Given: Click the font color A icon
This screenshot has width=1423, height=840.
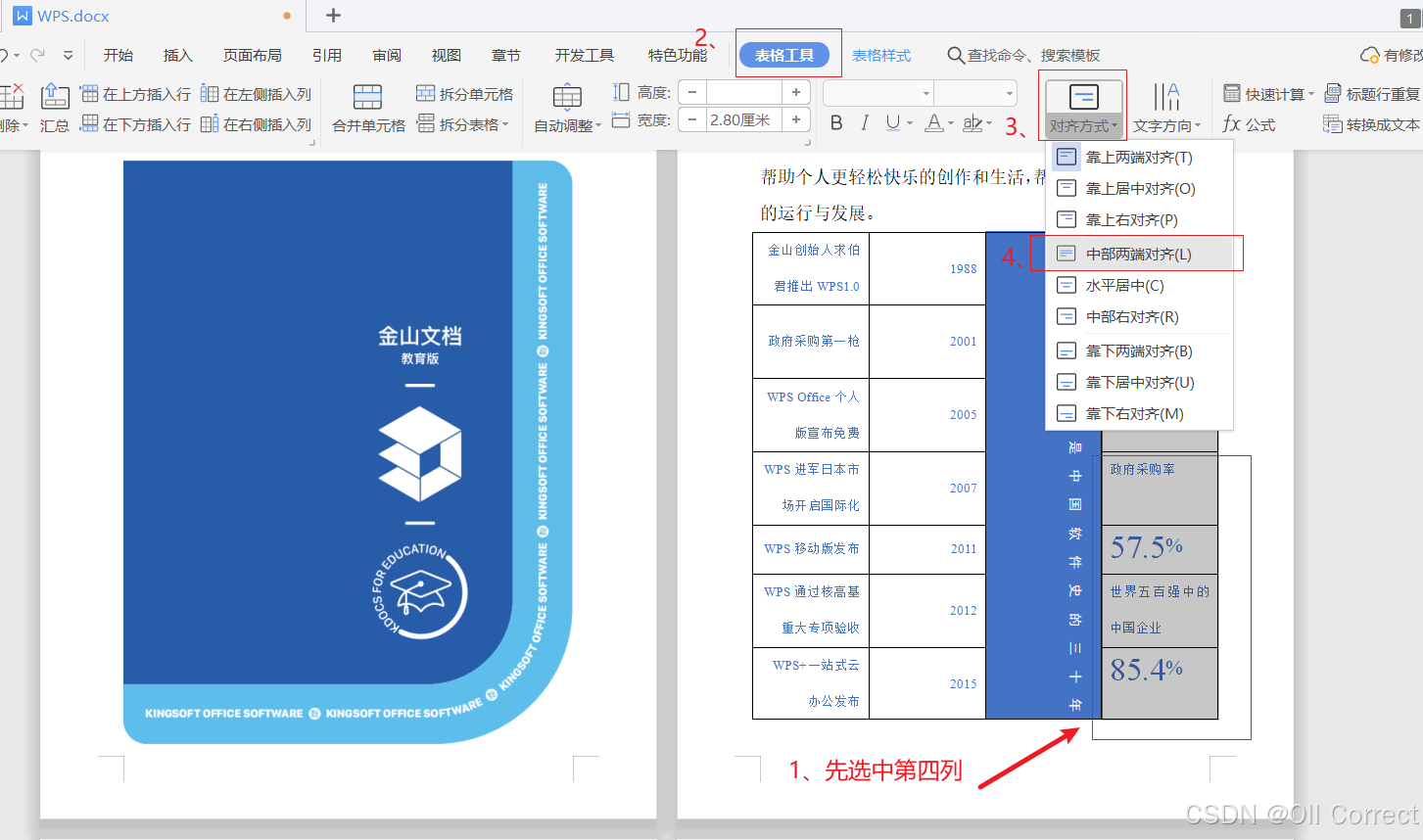Looking at the screenshot, I should click(x=934, y=122).
